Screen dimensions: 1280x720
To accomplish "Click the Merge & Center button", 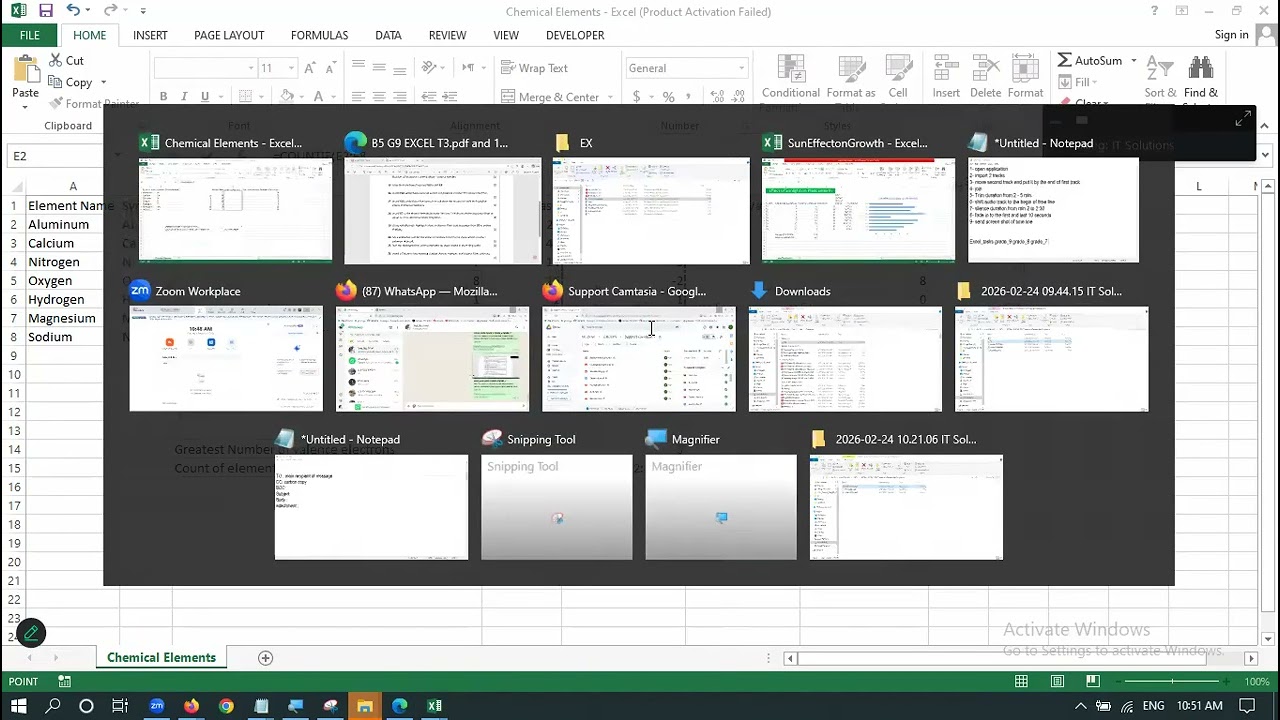I will coord(550,97).
